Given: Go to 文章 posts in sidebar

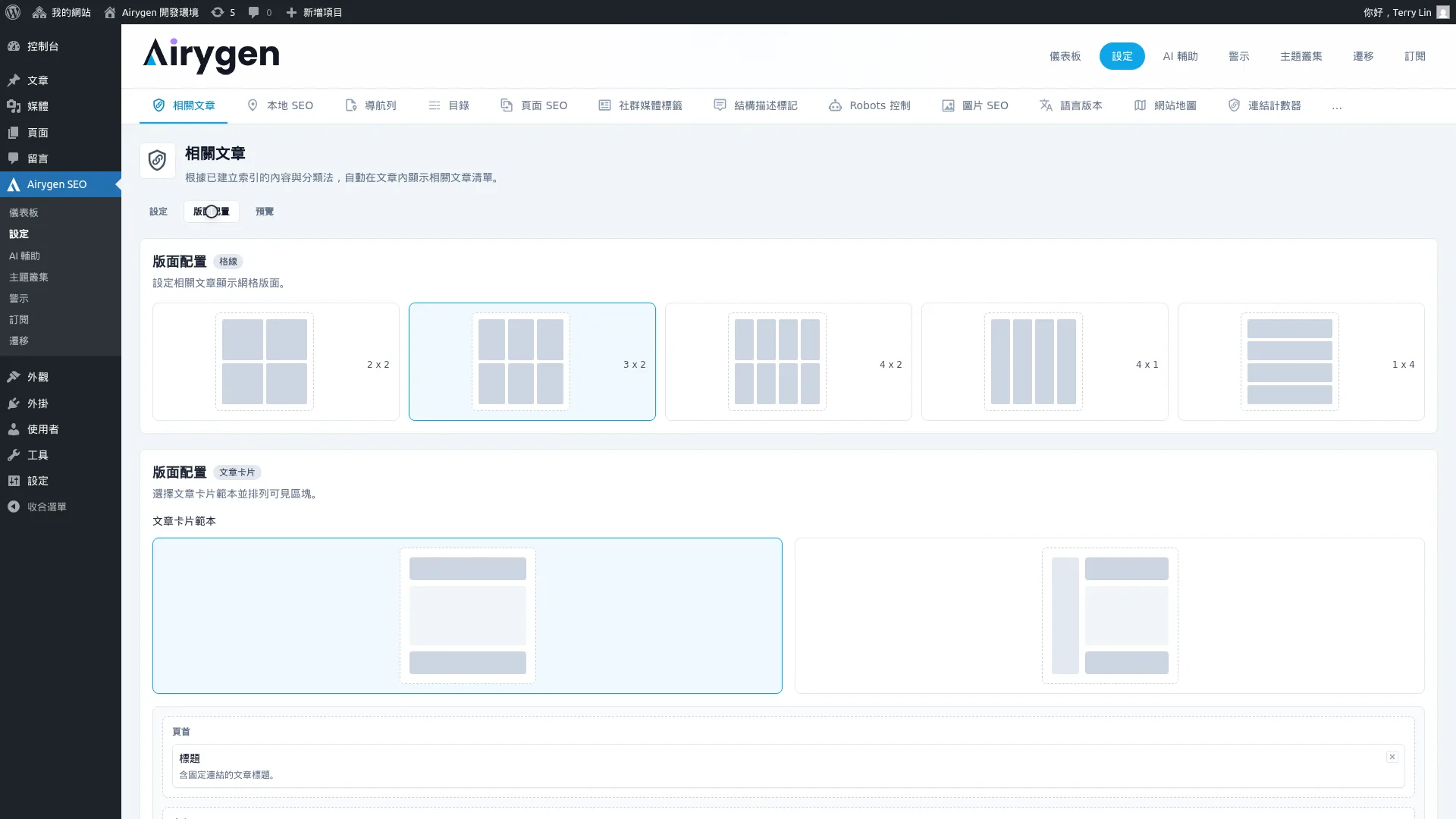Looking at the screenshot, I should point(61,80).
